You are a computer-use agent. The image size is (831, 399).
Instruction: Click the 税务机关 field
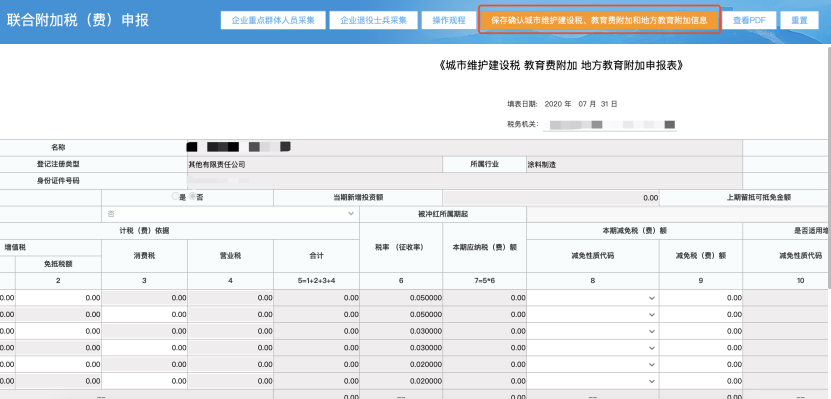point(609,125)
